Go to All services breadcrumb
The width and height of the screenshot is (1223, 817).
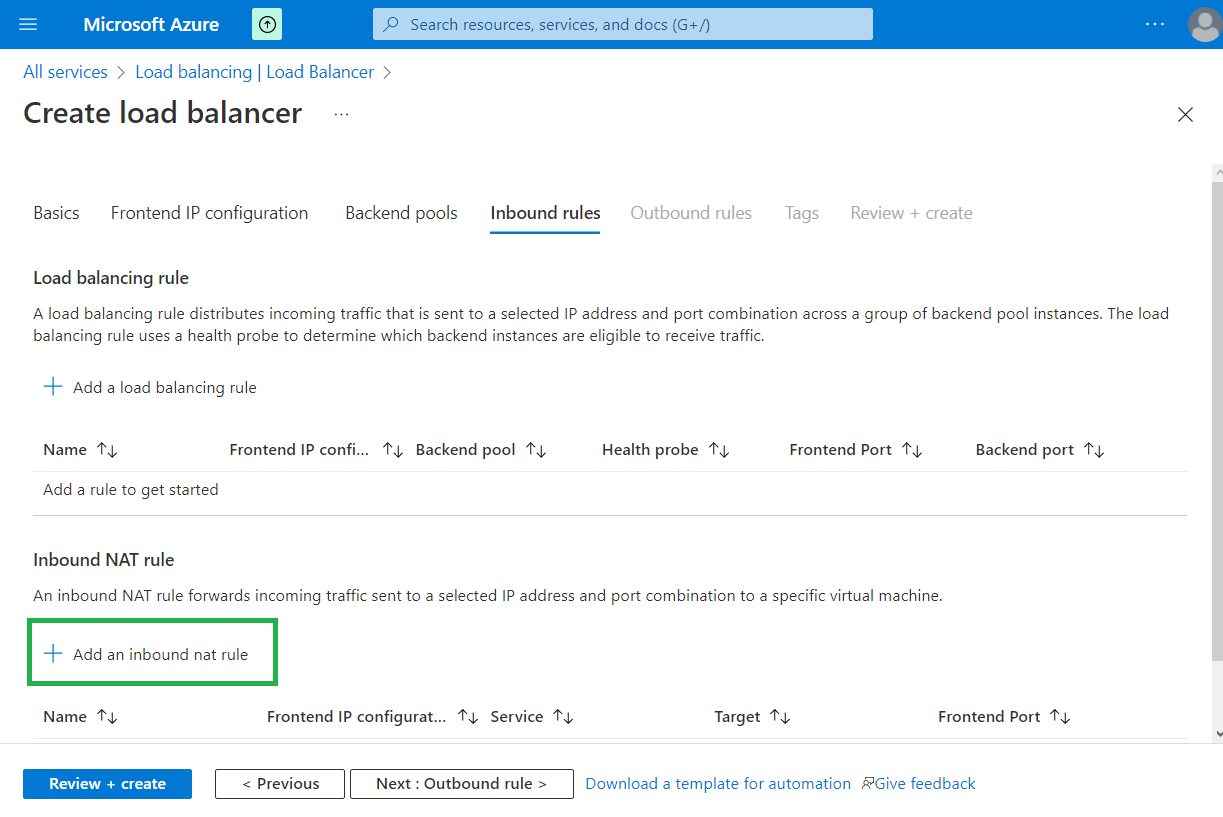click(x=66, y=72)
